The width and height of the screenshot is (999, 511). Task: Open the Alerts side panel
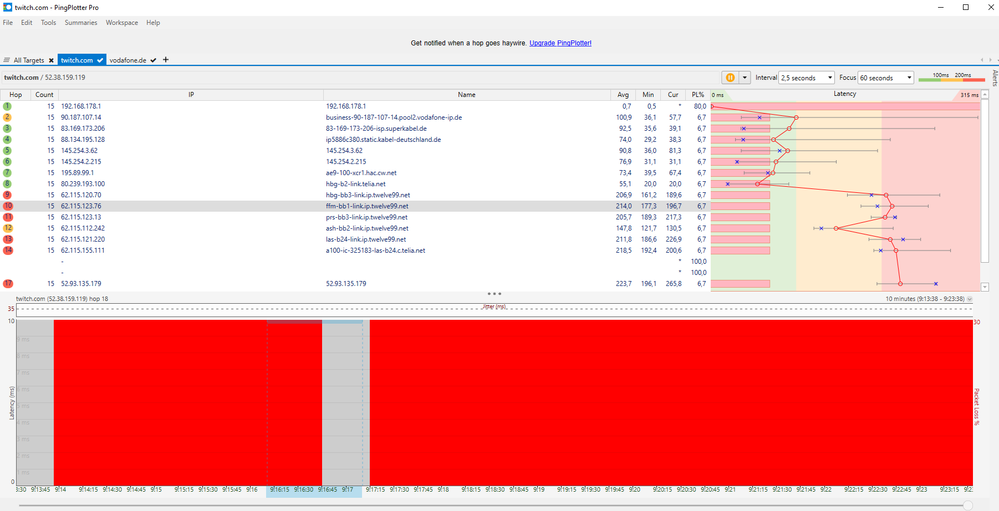[x=994, y=78]
